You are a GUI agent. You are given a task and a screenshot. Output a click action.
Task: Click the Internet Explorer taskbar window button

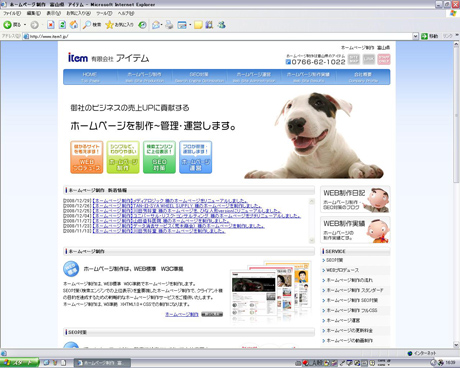click(x=102, y=363)
